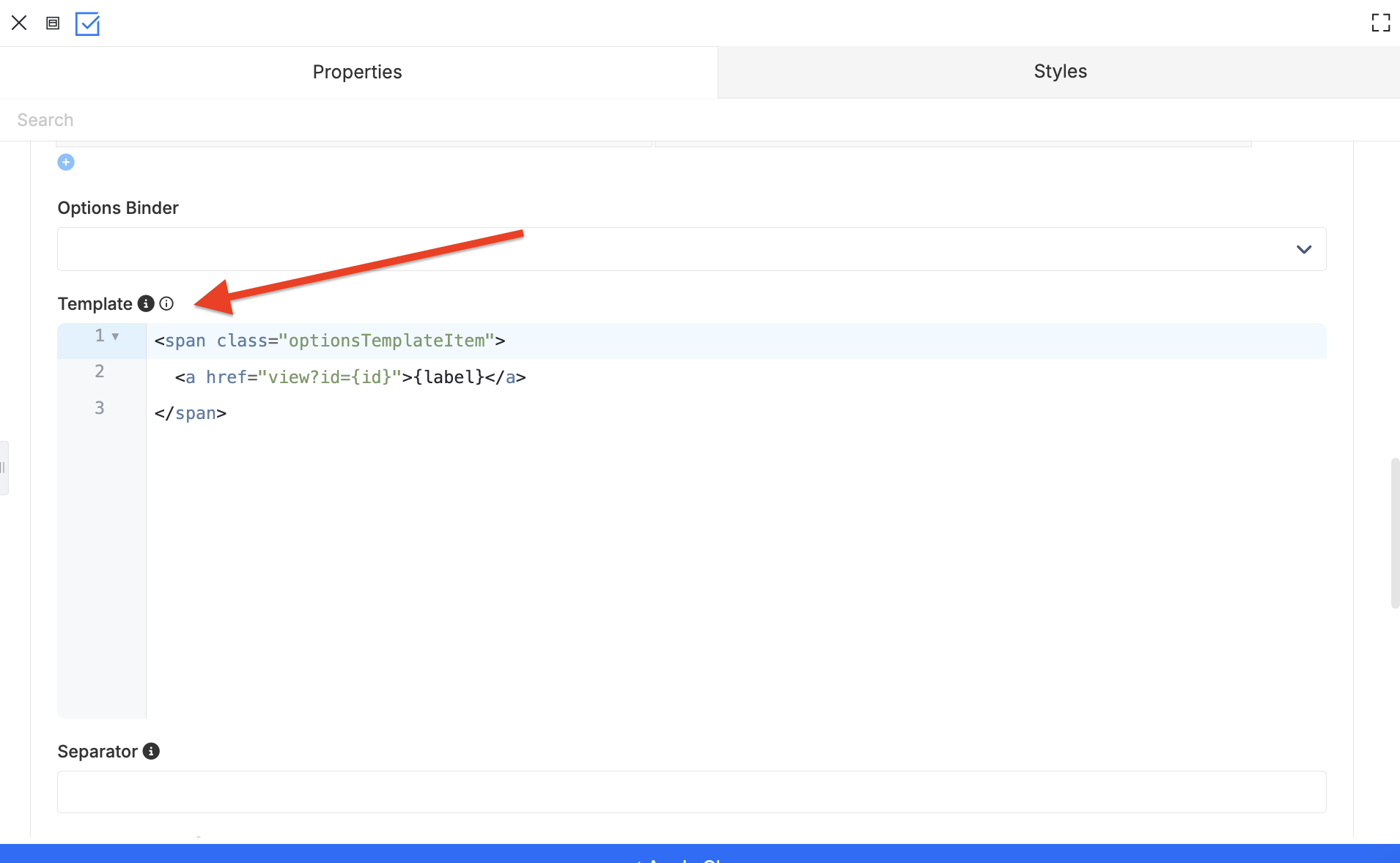The height and width of the screenshot is (863, 1400).
Task: Click the left-edge panel resize handle
Action: pos(4,467)
